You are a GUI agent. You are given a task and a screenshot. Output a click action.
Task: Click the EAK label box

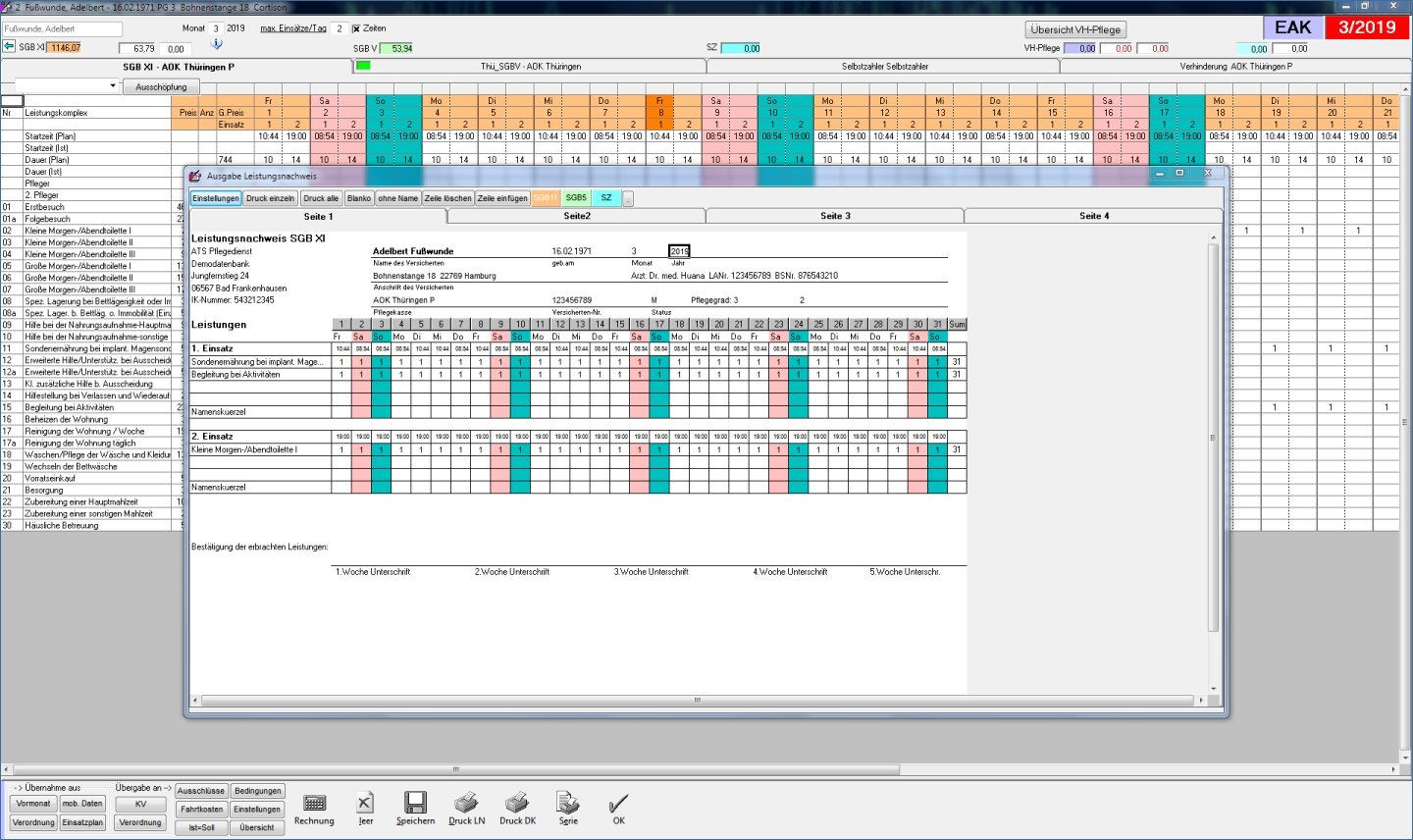point(1293,27)
